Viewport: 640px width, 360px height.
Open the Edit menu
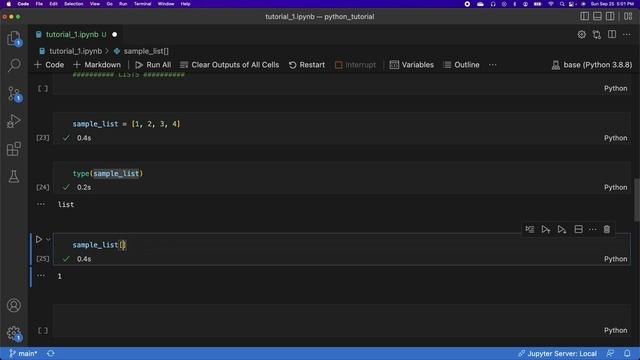coord(53,4)
